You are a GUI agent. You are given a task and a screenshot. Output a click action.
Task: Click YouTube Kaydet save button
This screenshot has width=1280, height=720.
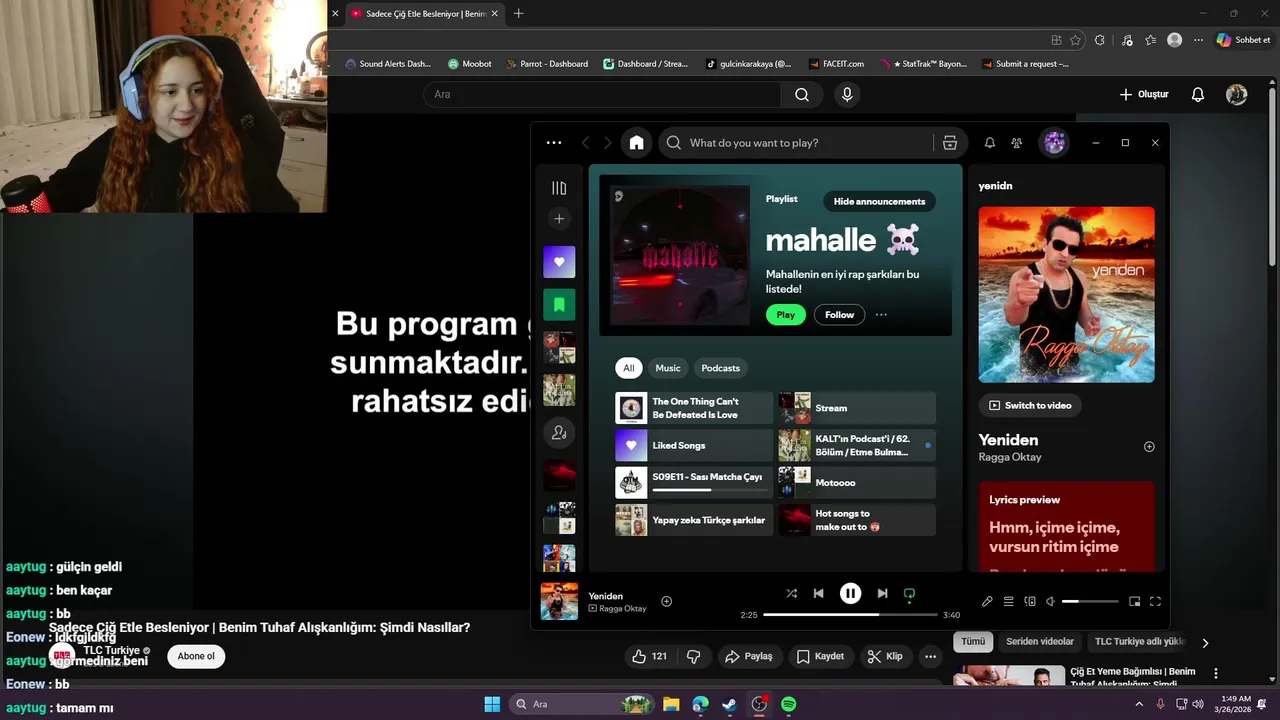point(820,656)
